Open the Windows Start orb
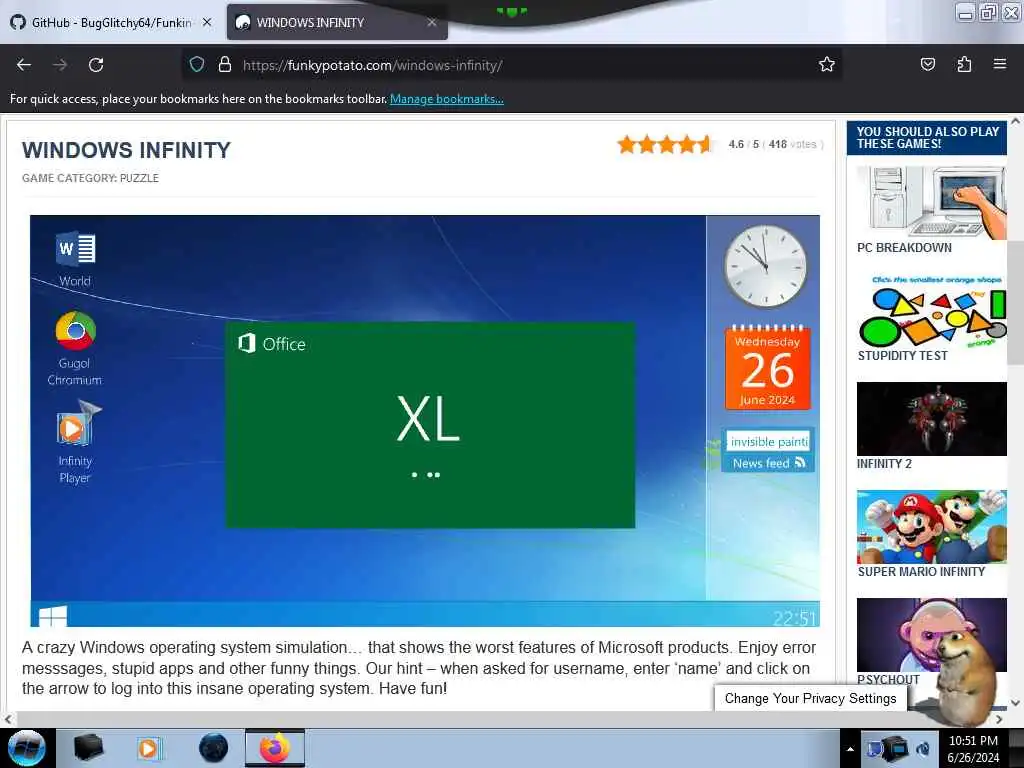The width and height of the screenshot is (1024, 768). coord(27,748)
